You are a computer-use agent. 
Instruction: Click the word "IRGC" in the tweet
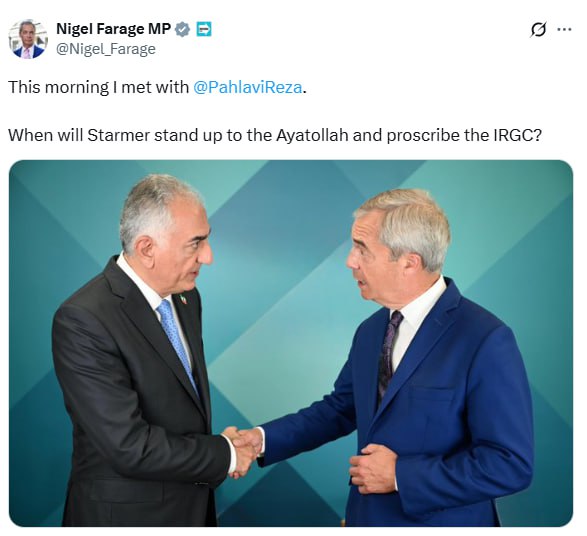[512, 135]
